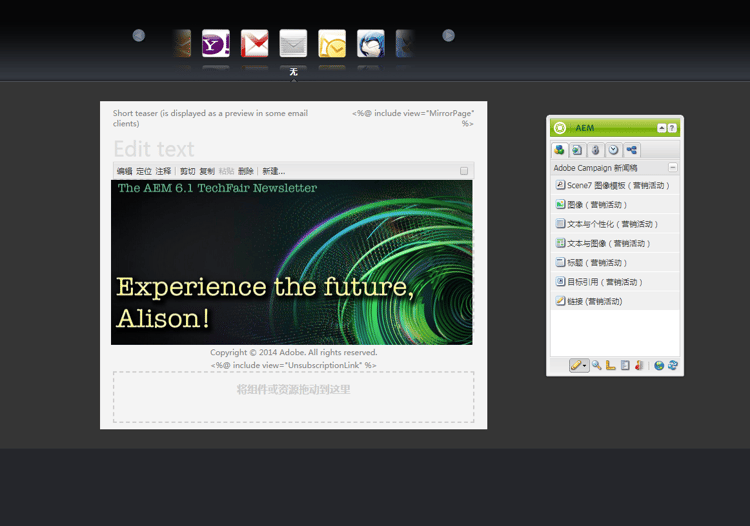
Task: Select the 文本与个性化 component
Action: pos(615,224)
